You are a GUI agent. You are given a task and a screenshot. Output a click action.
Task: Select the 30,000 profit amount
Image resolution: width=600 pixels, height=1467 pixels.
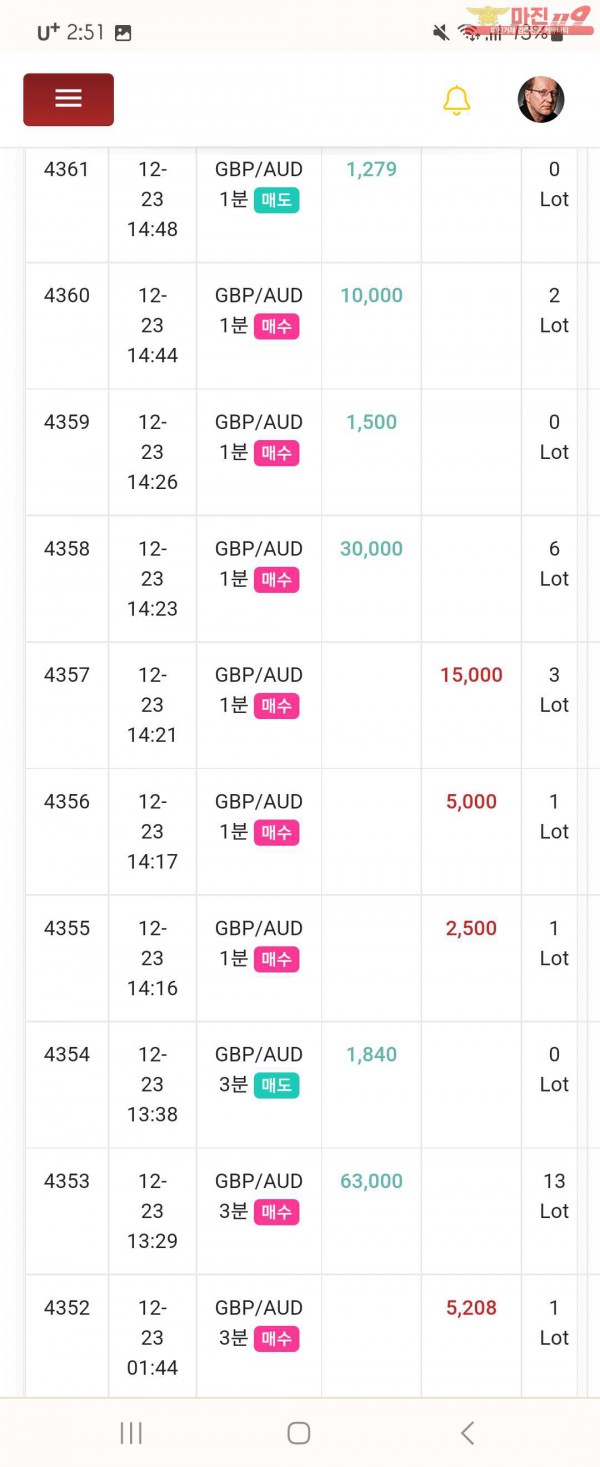371,549
